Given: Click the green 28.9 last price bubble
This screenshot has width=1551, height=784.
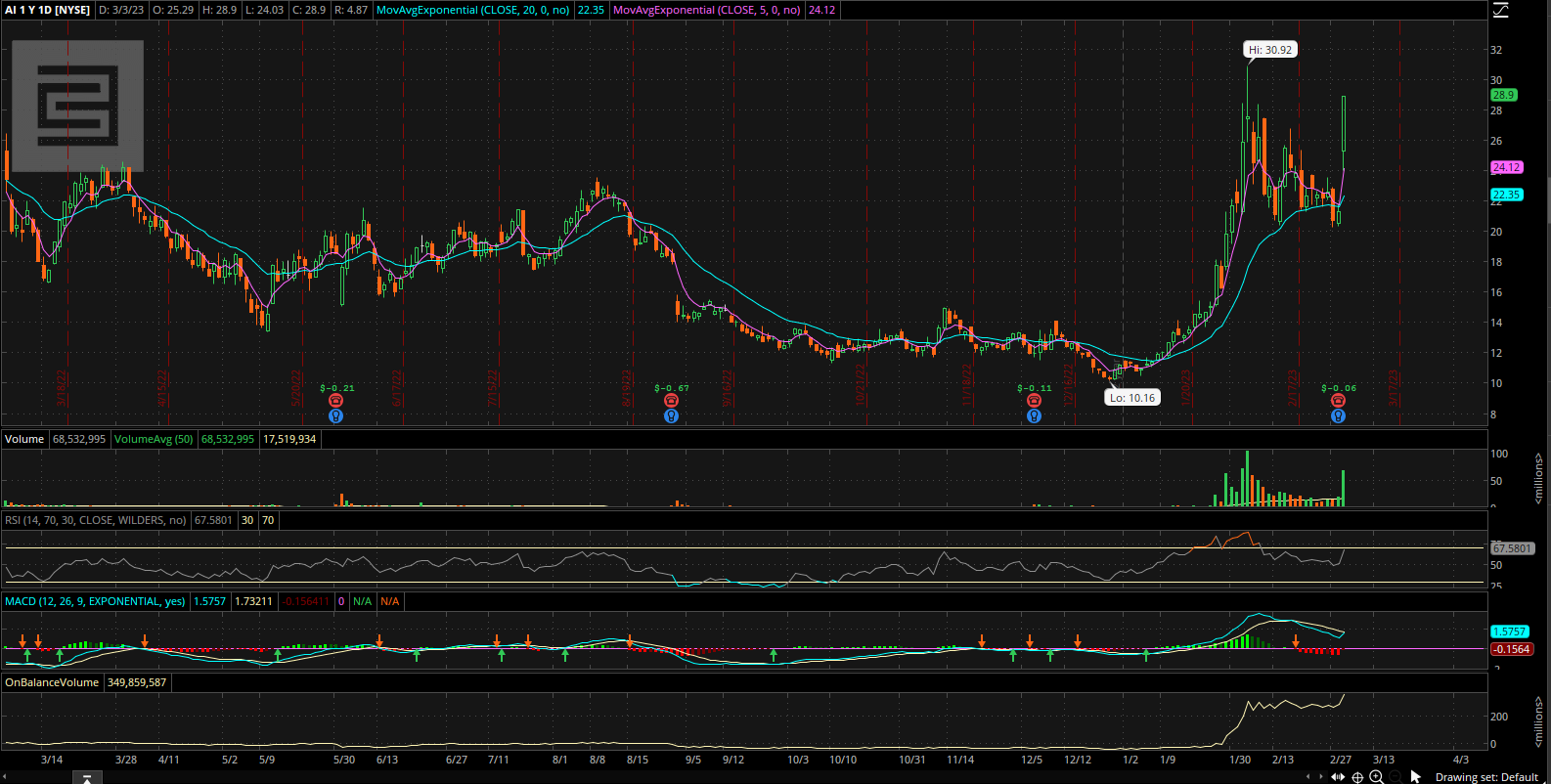Looking at the screenshot, I should (x=1504, y=95).
